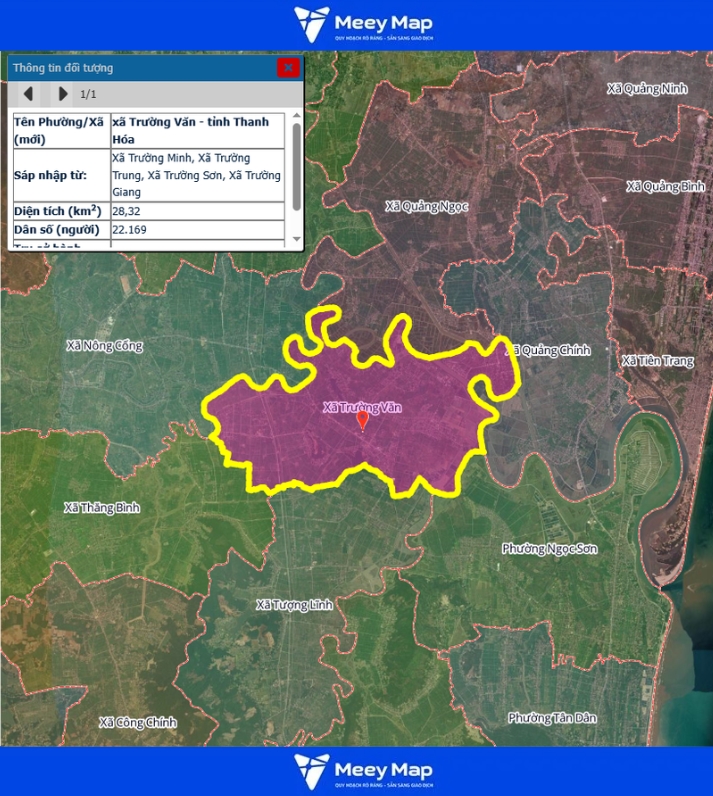Select Phường Ngọc Sơn on the map
The image size is (713, 796).
pos(550,549)
